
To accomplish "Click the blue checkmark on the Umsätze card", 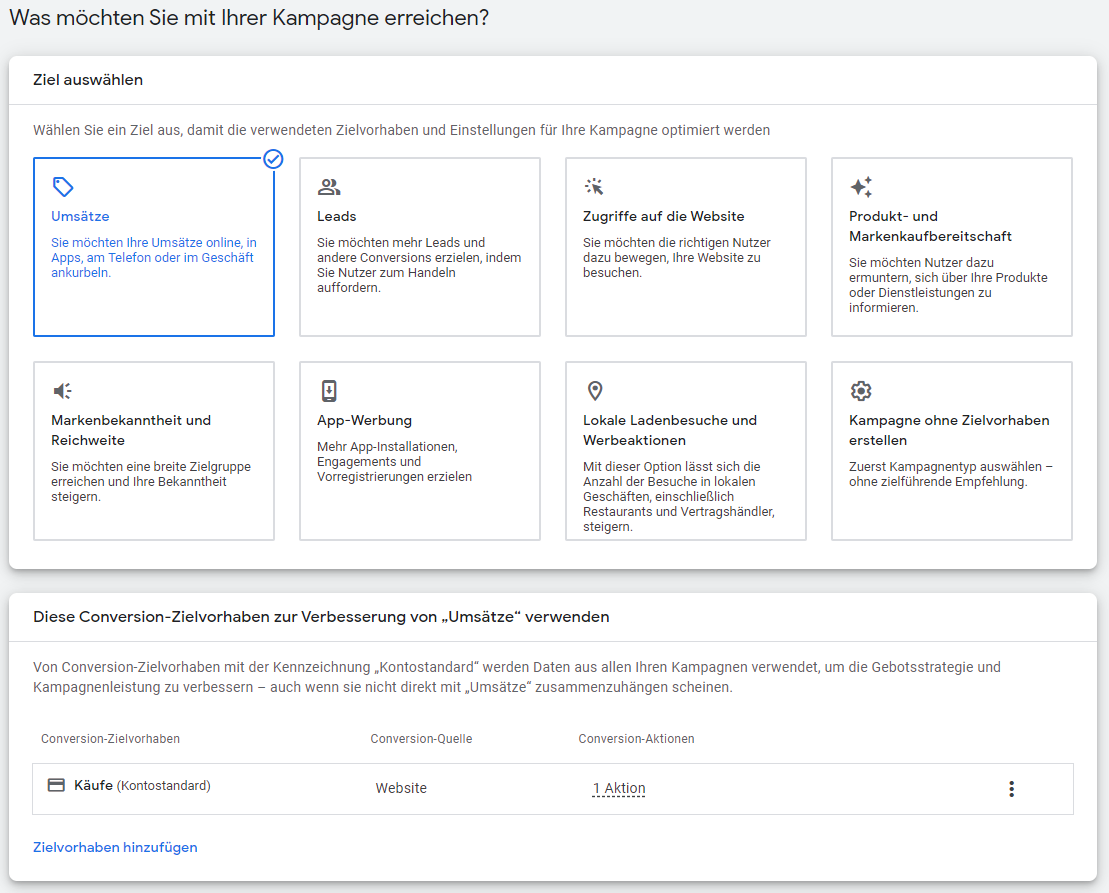I will coord(271,159).
